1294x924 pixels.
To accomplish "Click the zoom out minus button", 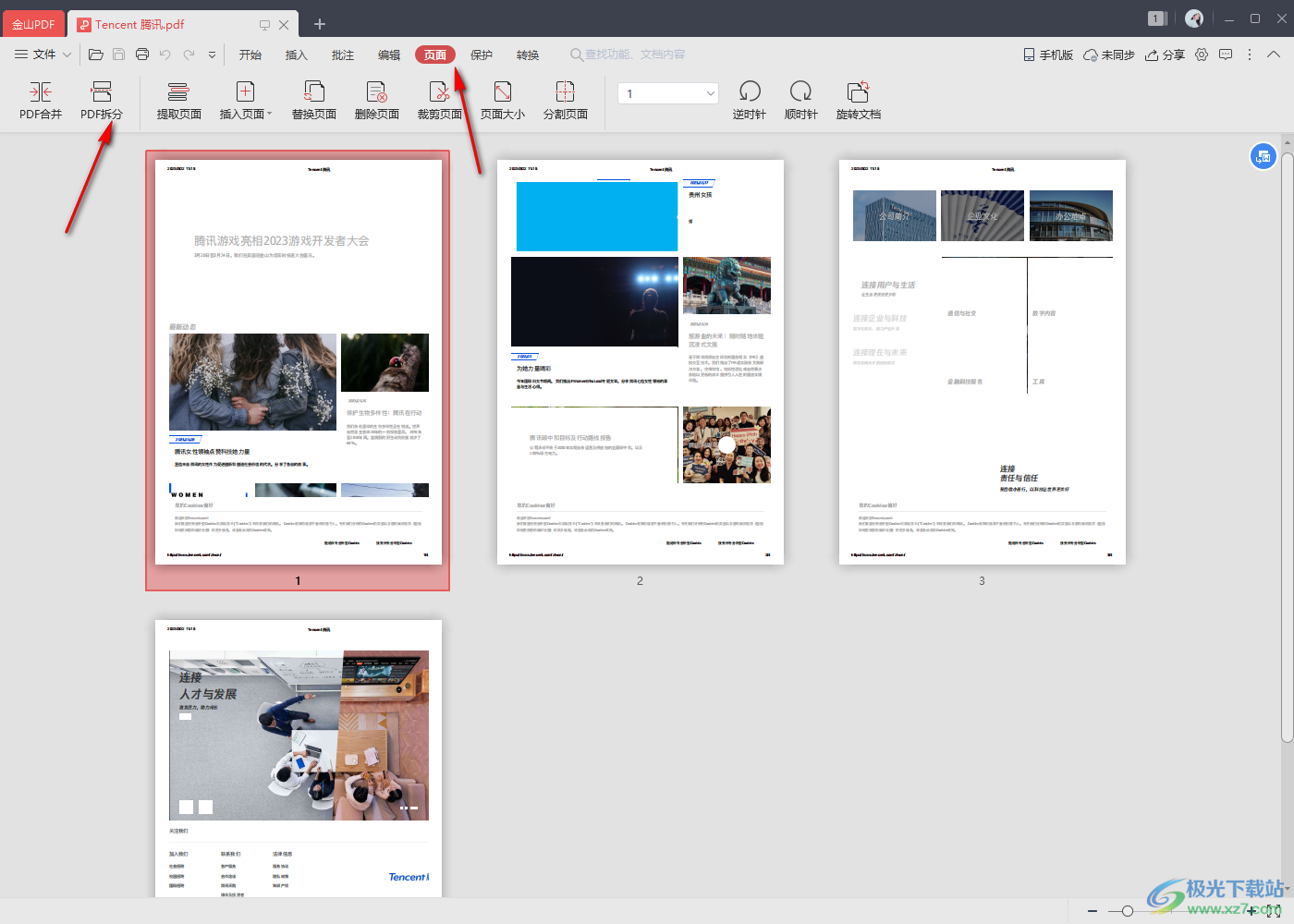I will tap(1093, 911).
